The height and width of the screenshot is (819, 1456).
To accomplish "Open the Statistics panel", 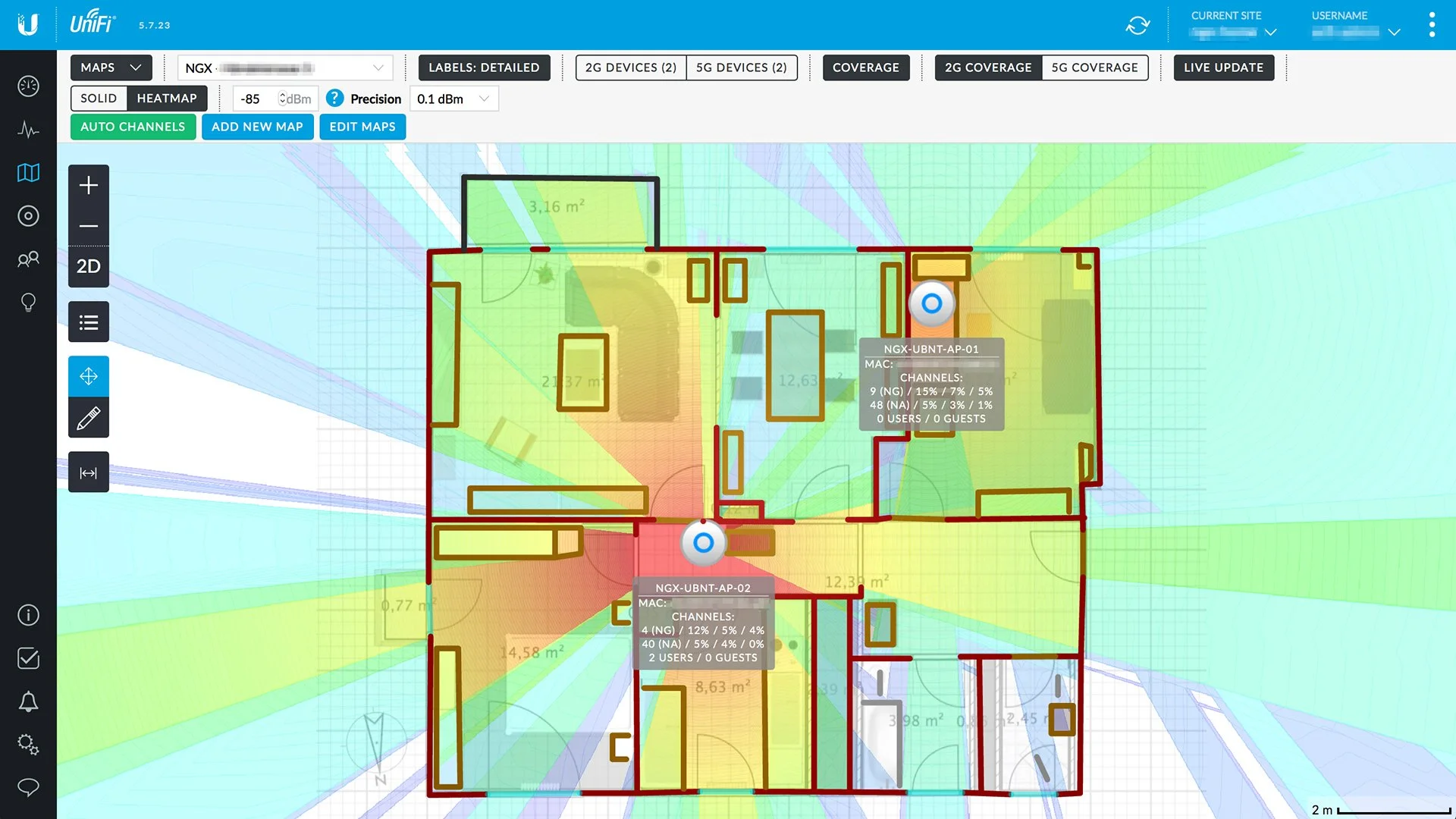I will point(28,129).
